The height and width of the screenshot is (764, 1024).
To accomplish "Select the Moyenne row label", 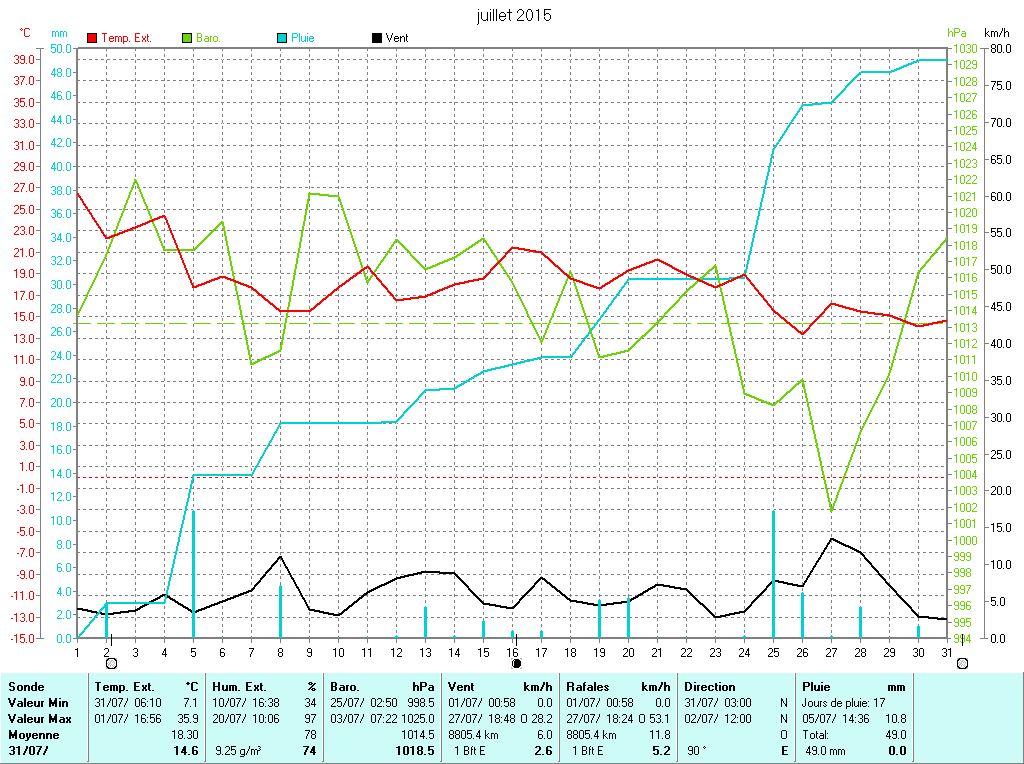I will click(34, 734).
